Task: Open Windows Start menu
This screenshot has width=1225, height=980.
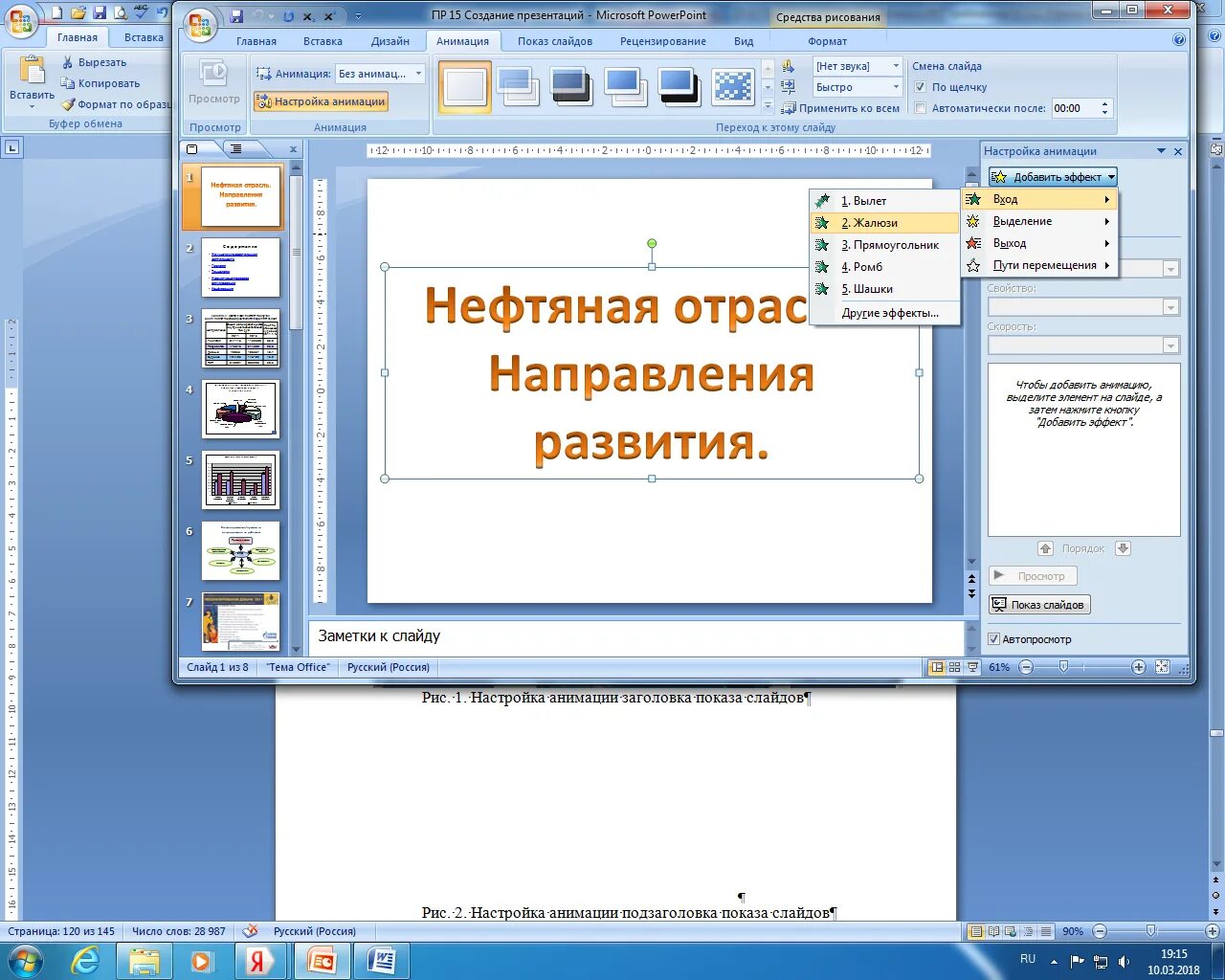Action: click(26, 961)
